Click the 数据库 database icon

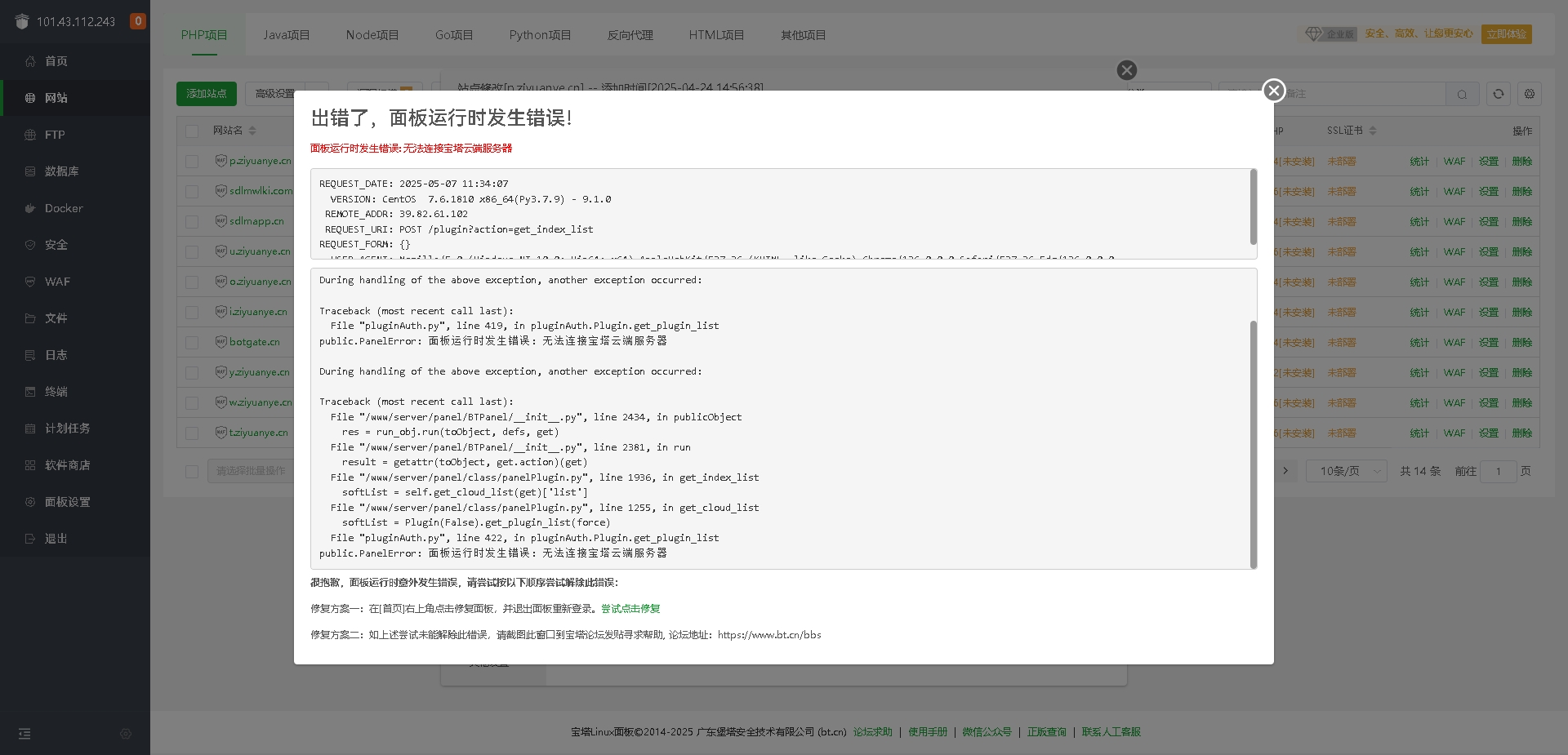pos(30,171)
